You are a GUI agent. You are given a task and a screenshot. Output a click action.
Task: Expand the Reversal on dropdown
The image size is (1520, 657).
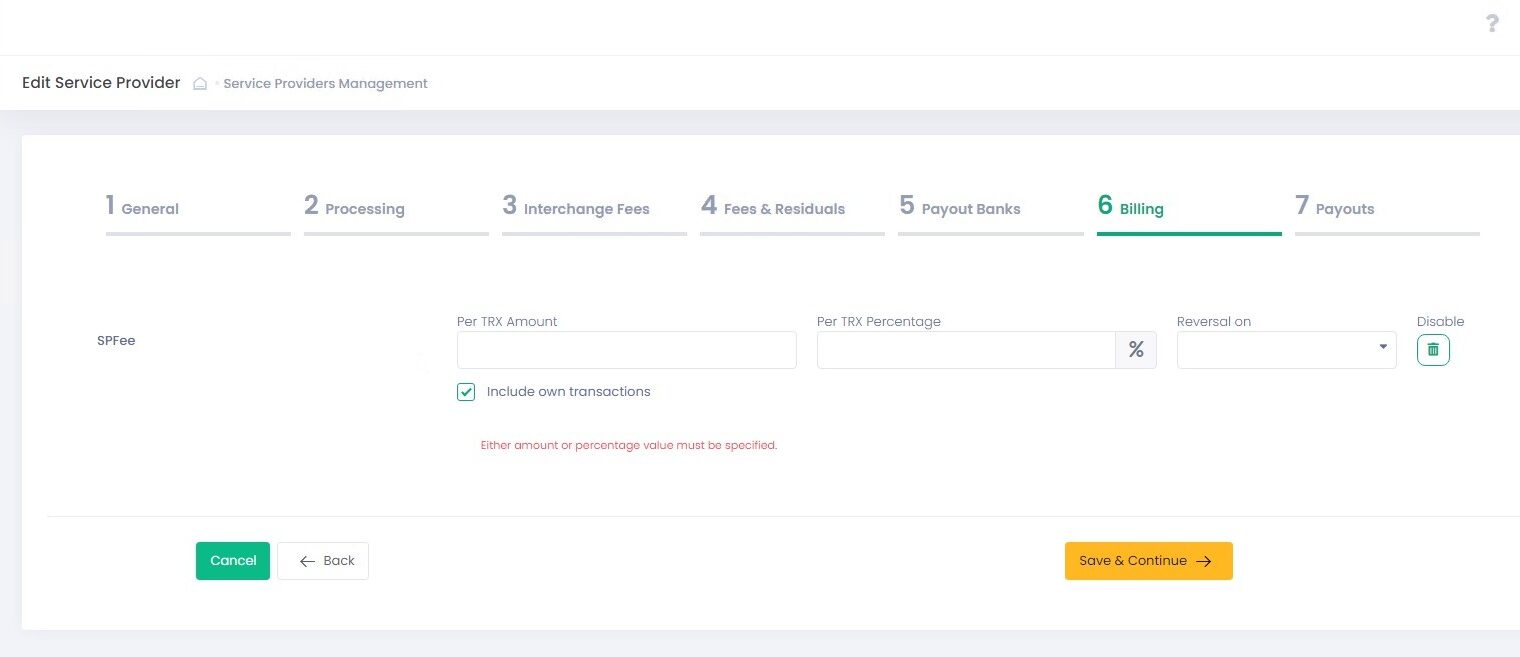click(1286, 350)
